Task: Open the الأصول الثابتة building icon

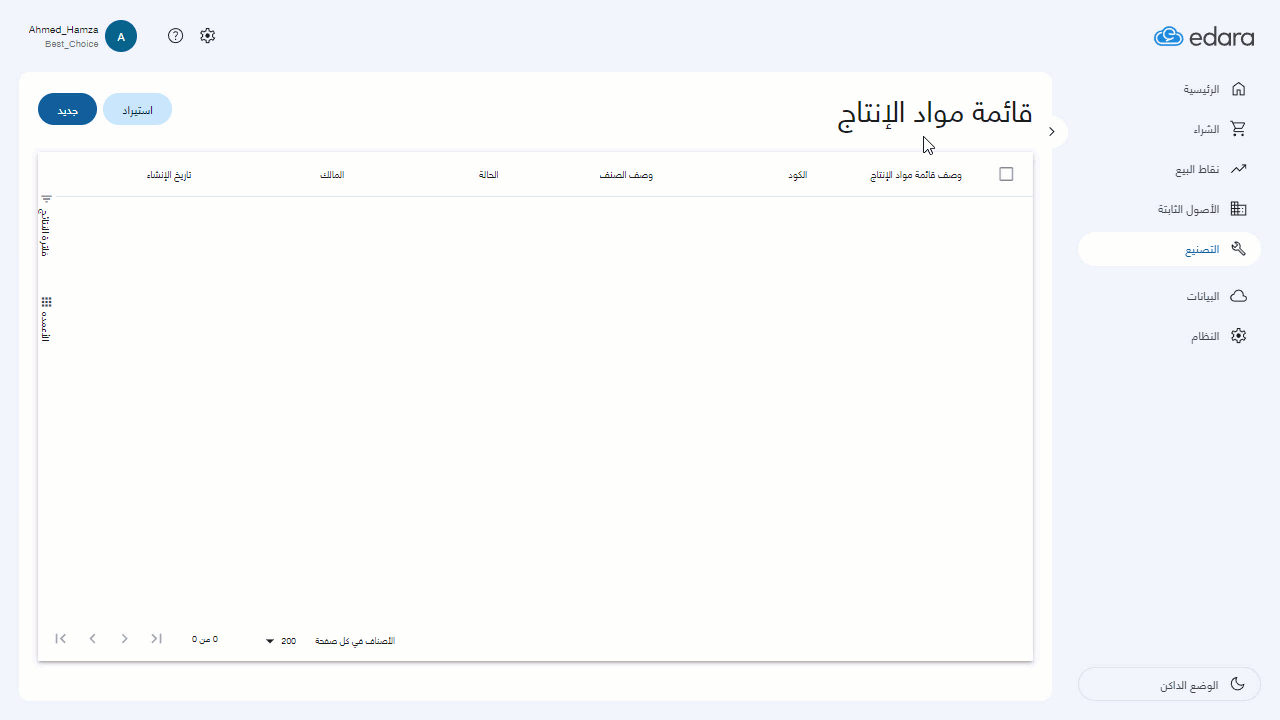Action: tap(1238, 209)
